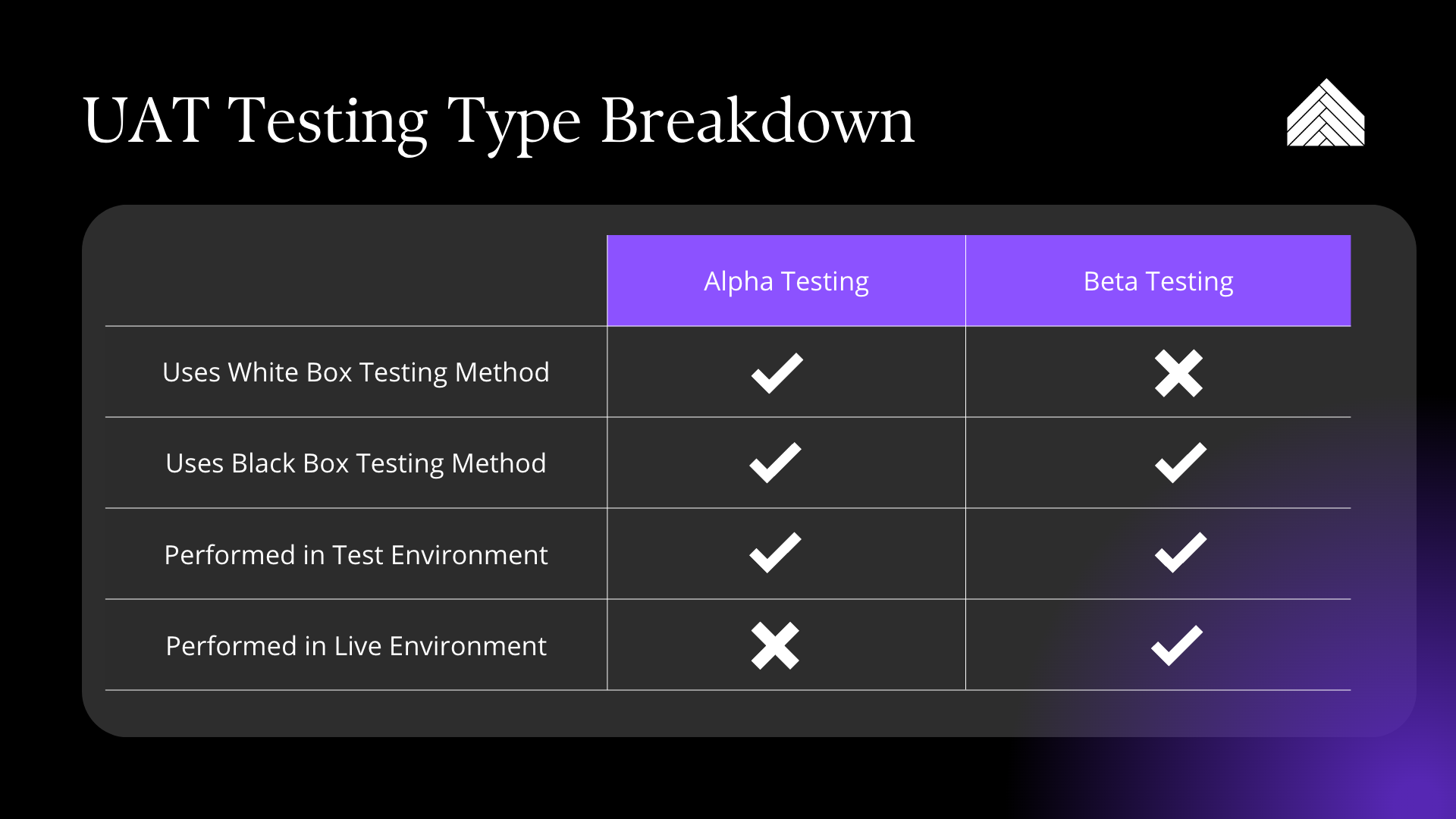Image resolution: width=1456 pixels, height=819 pixels.
Task: Click the Uses White Box Testing Method label
Action: (356, 372)
